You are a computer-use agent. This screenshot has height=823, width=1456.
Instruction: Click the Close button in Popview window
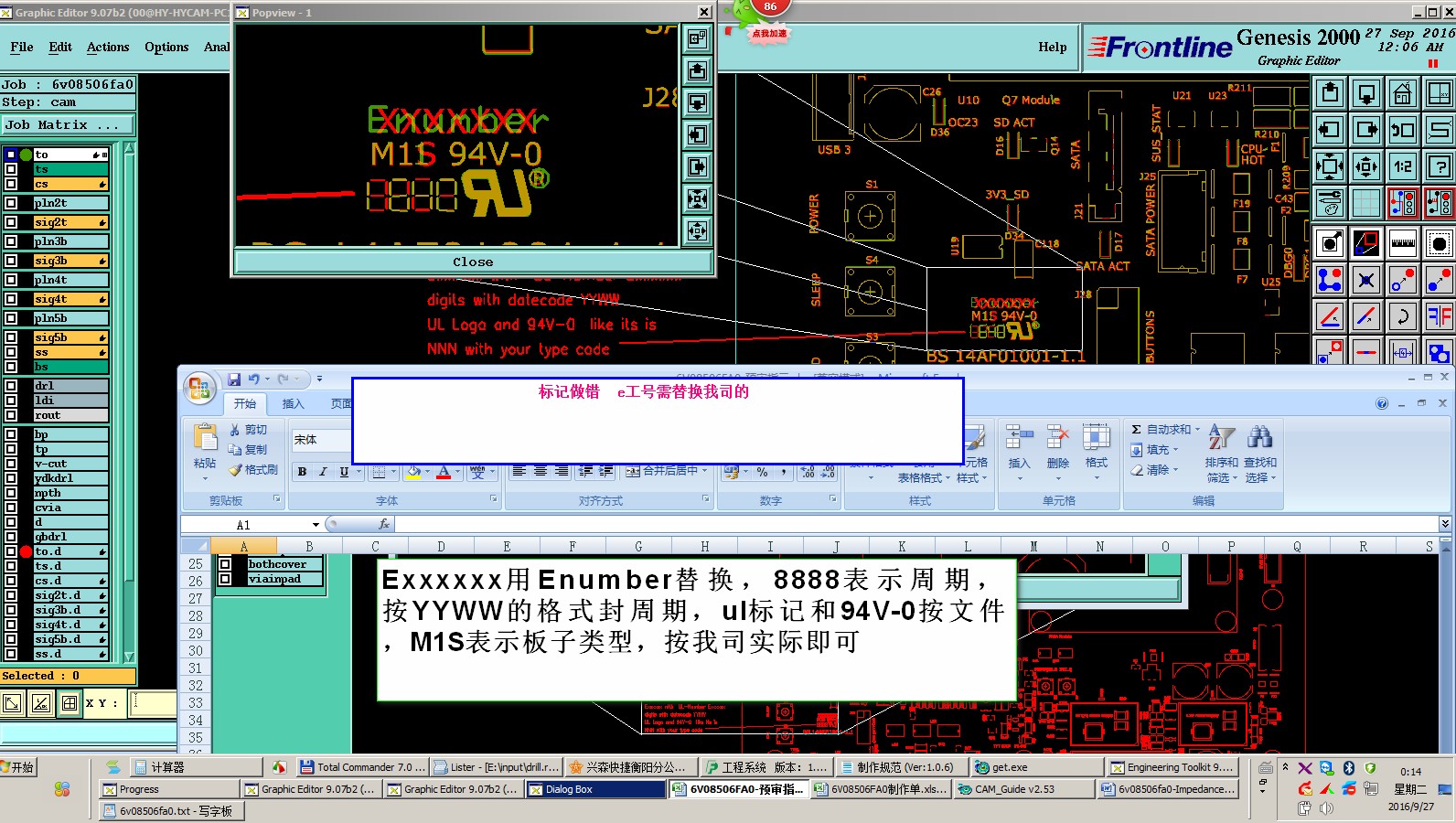click(473, 262)
